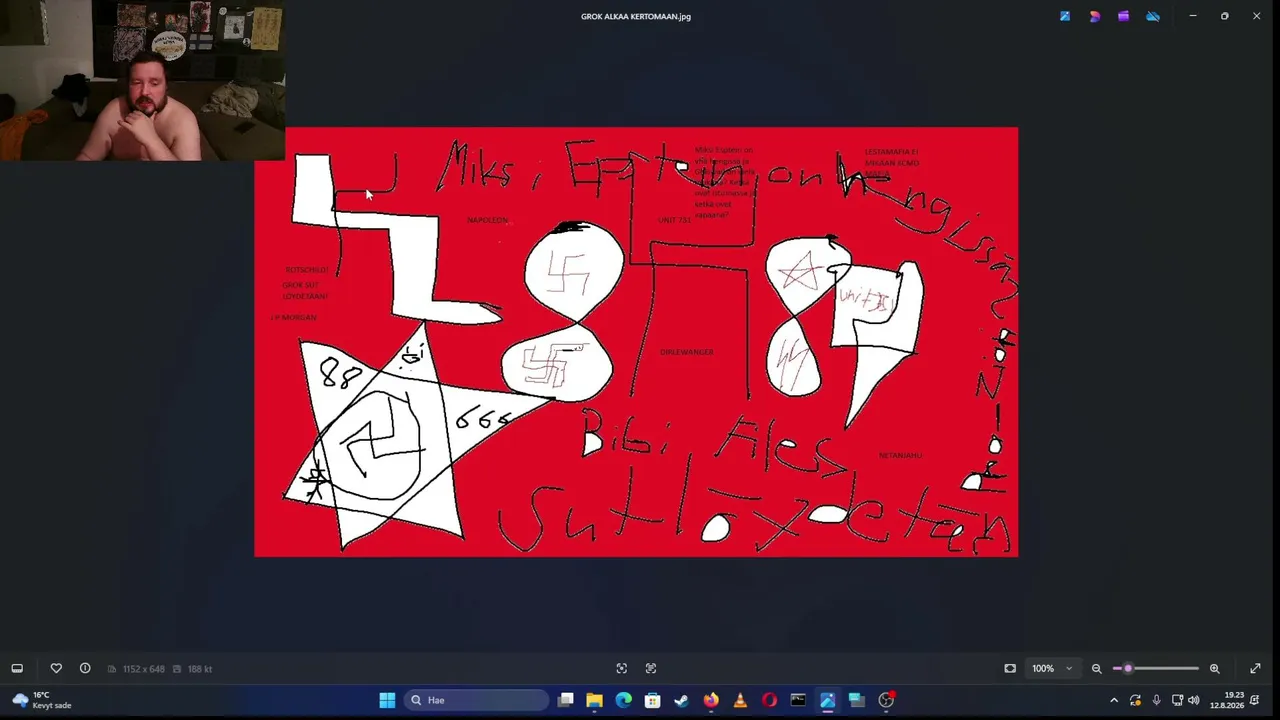Mark the photo as favorite with heart icon

(56, 668)
